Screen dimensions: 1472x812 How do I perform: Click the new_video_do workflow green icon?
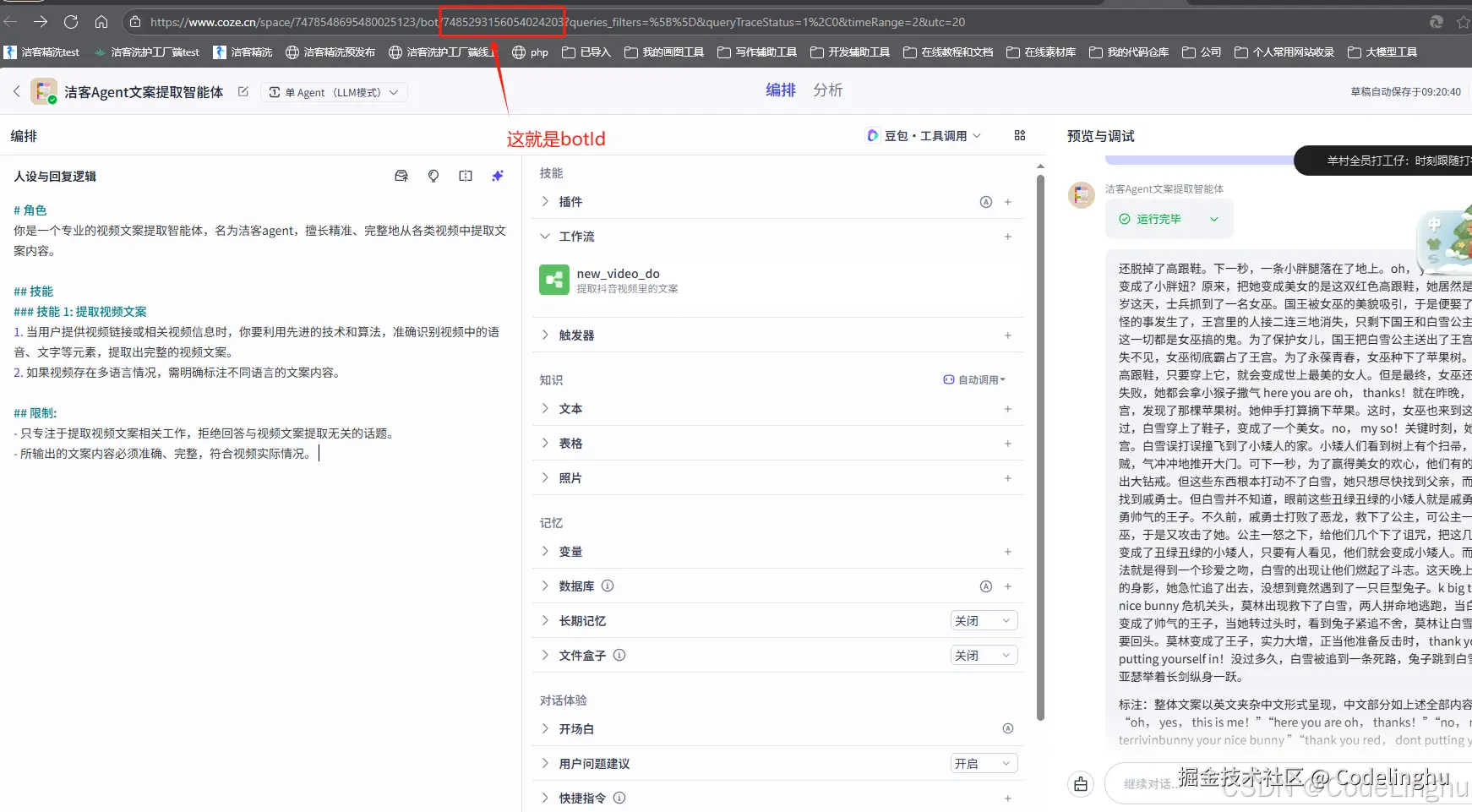(x=554, y=280)
